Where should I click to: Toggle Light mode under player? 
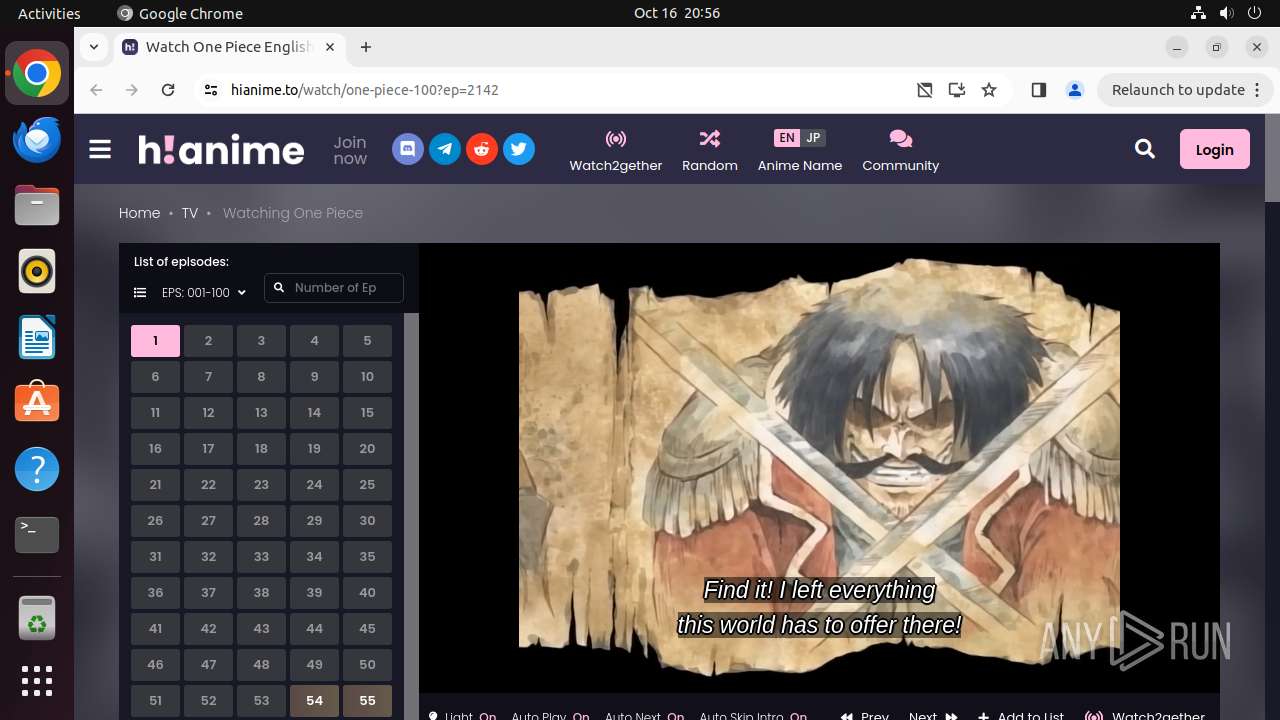click(463, 716)
